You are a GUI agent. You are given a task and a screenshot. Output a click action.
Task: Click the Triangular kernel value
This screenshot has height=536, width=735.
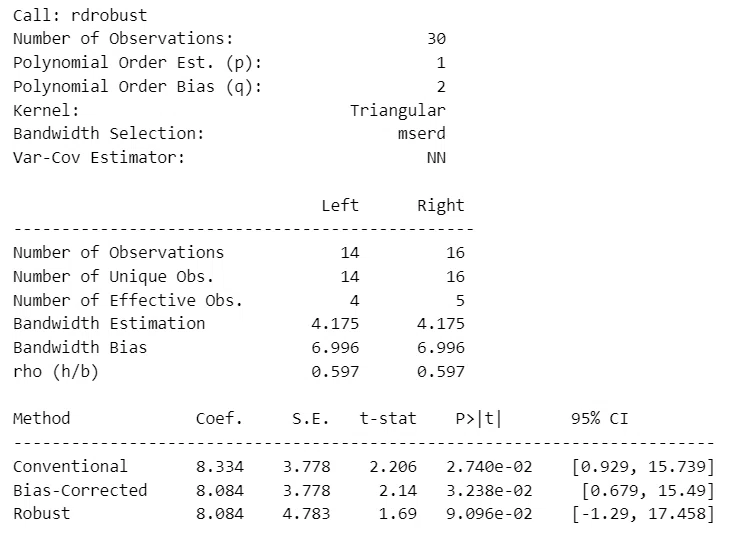click(x=398, y=111)
